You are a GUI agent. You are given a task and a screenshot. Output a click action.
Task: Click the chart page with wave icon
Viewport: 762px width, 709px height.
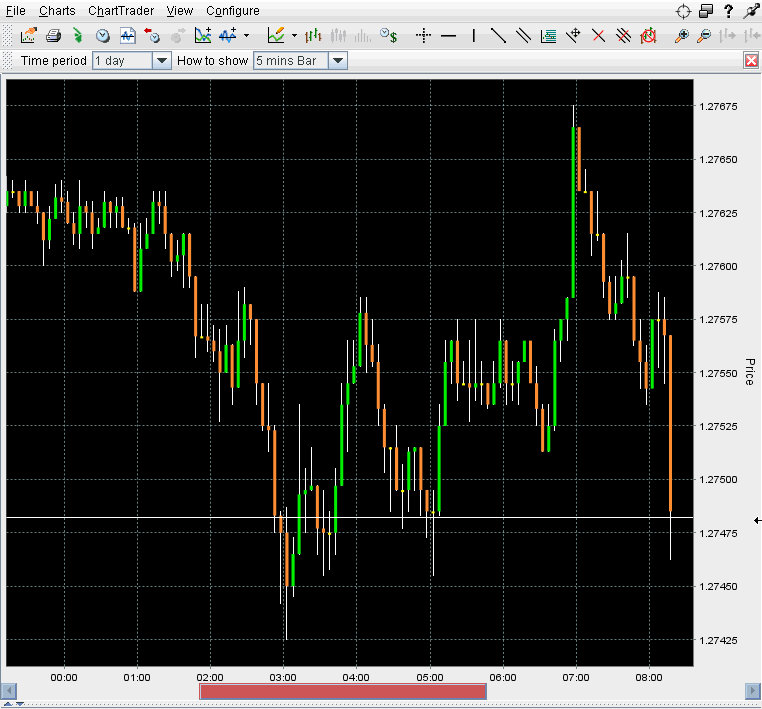(127, 35)
